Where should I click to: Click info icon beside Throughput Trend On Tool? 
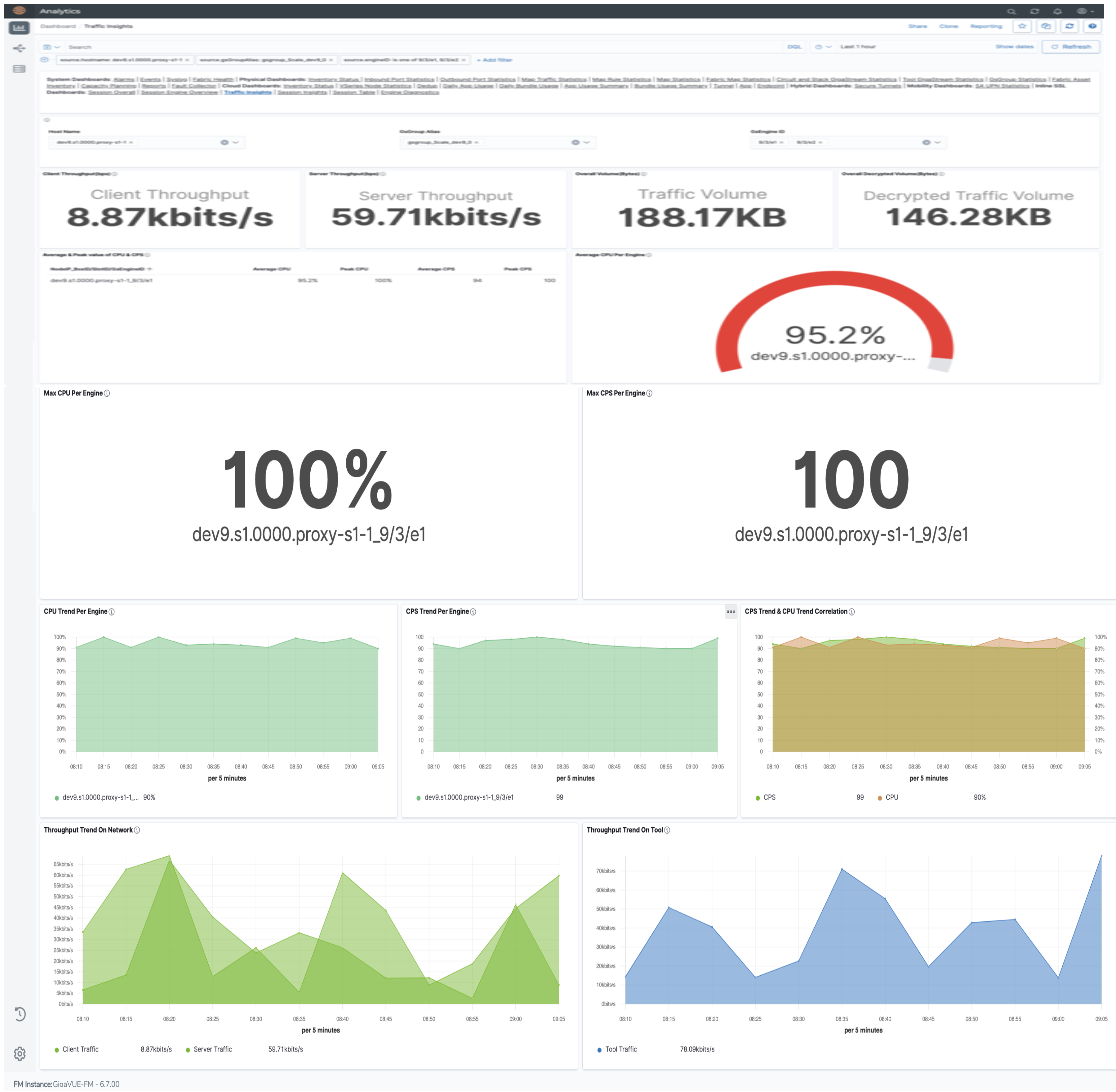[667, 830]
